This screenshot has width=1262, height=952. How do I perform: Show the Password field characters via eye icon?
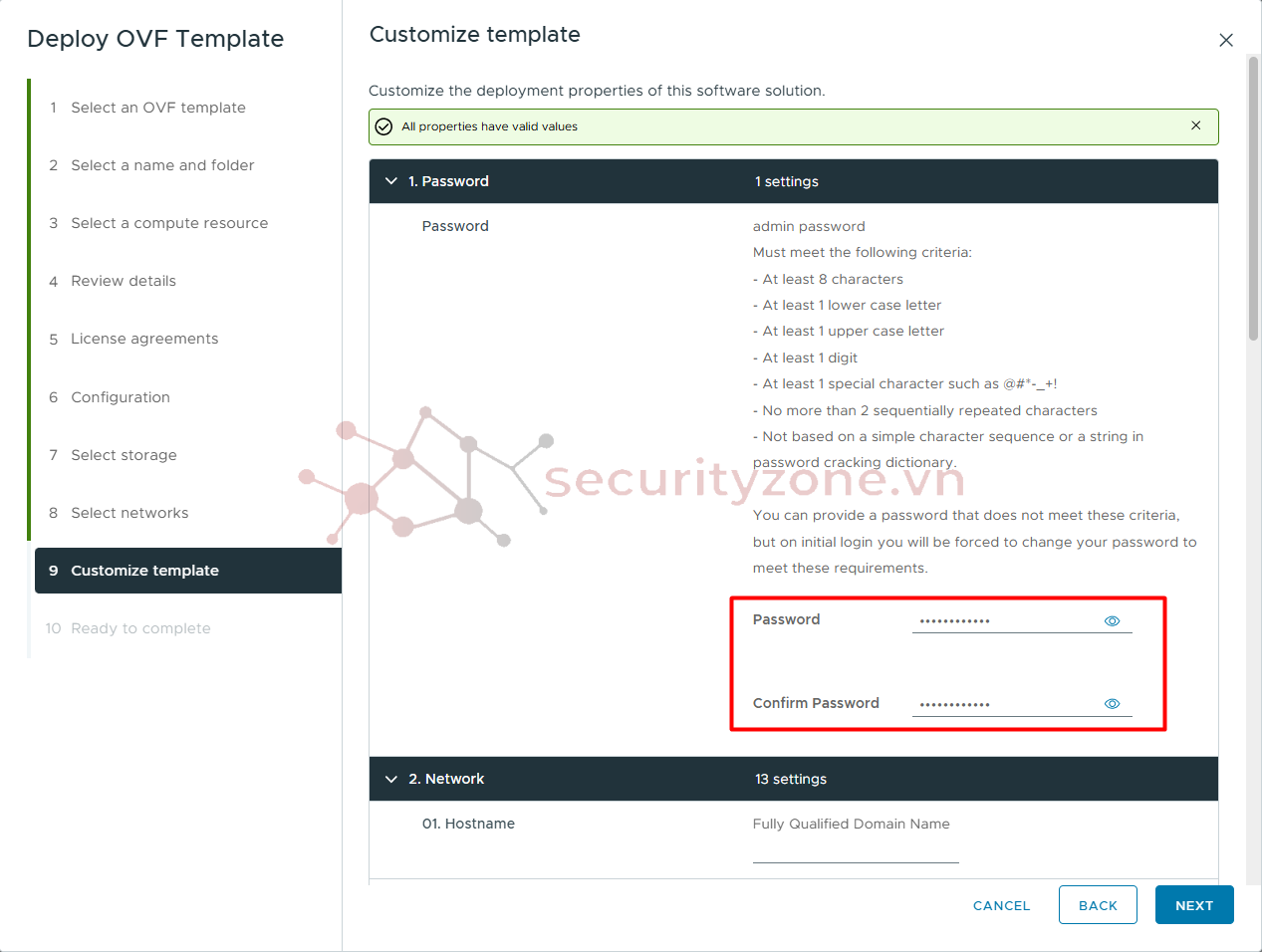point(1113,621)
